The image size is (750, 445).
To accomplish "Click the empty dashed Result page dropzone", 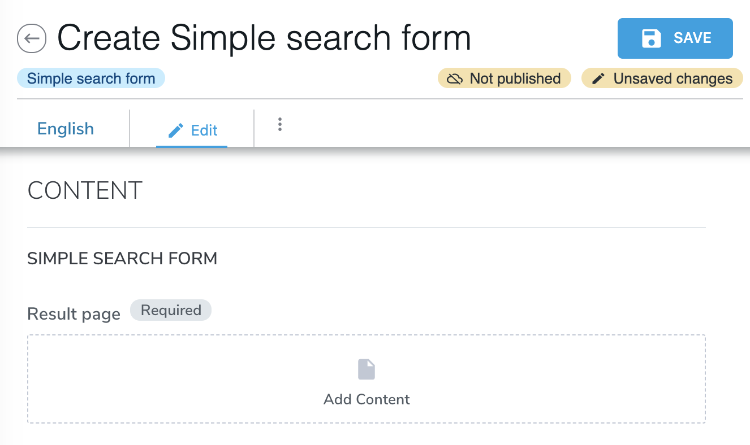I will 366,379.
